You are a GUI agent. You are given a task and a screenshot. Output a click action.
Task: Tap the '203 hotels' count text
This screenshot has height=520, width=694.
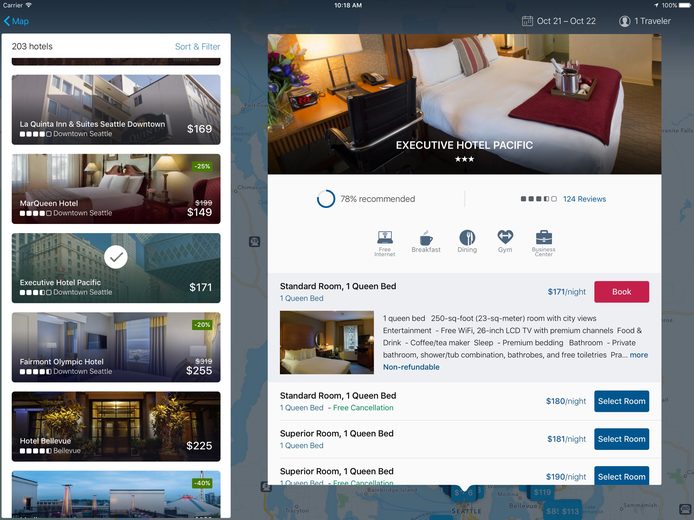(32, 46)
